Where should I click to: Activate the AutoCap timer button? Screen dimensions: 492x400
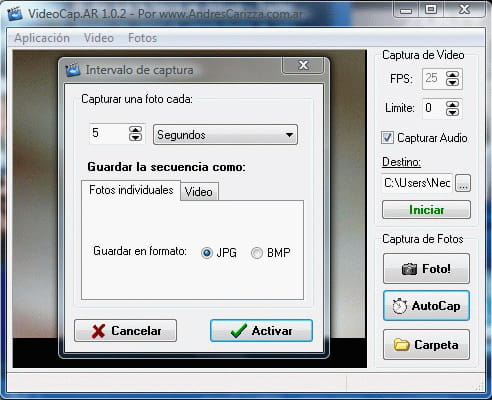tap(426, 306)
